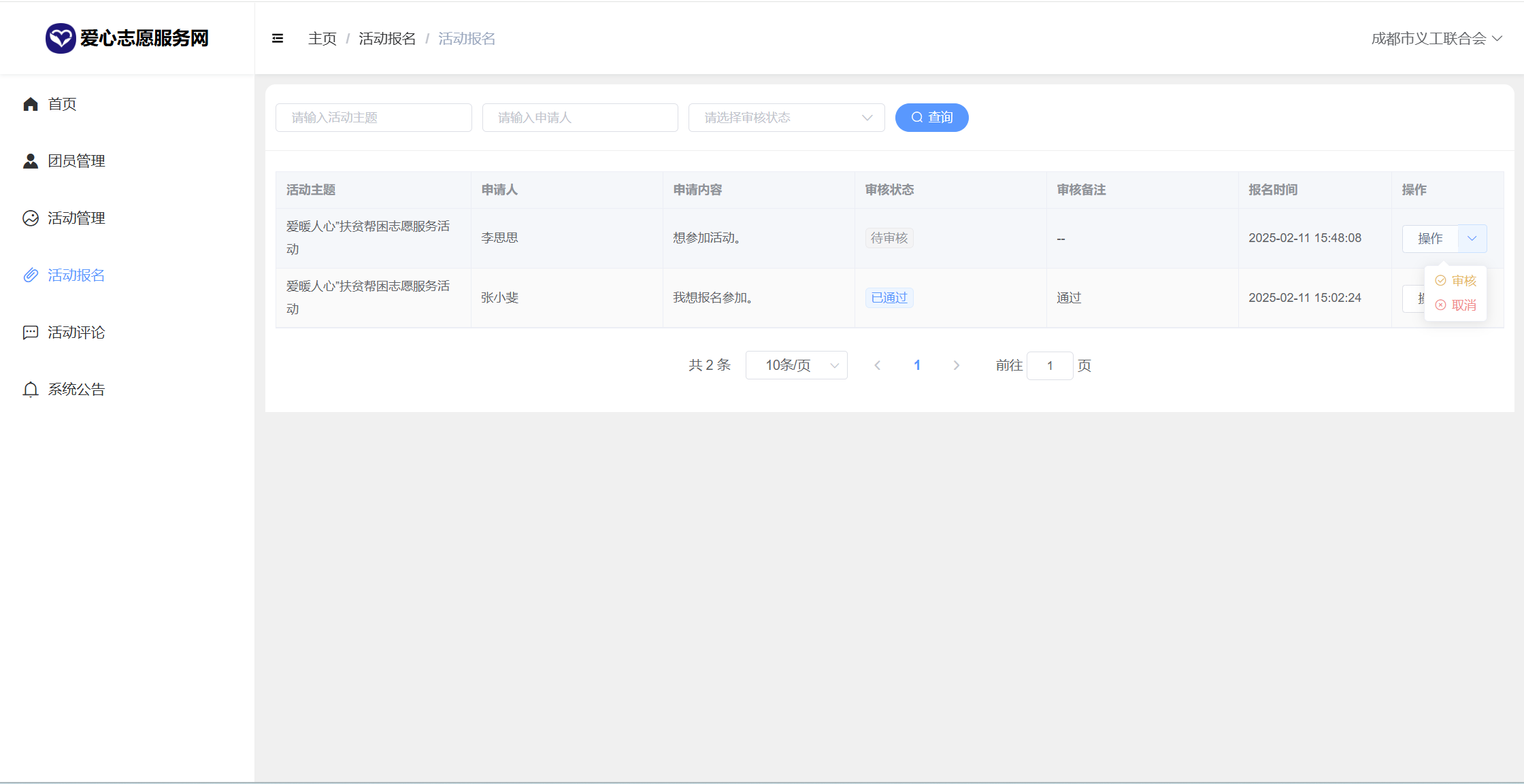
Task: Click the 主页 breadcrumb link
Action: [322, 39]
